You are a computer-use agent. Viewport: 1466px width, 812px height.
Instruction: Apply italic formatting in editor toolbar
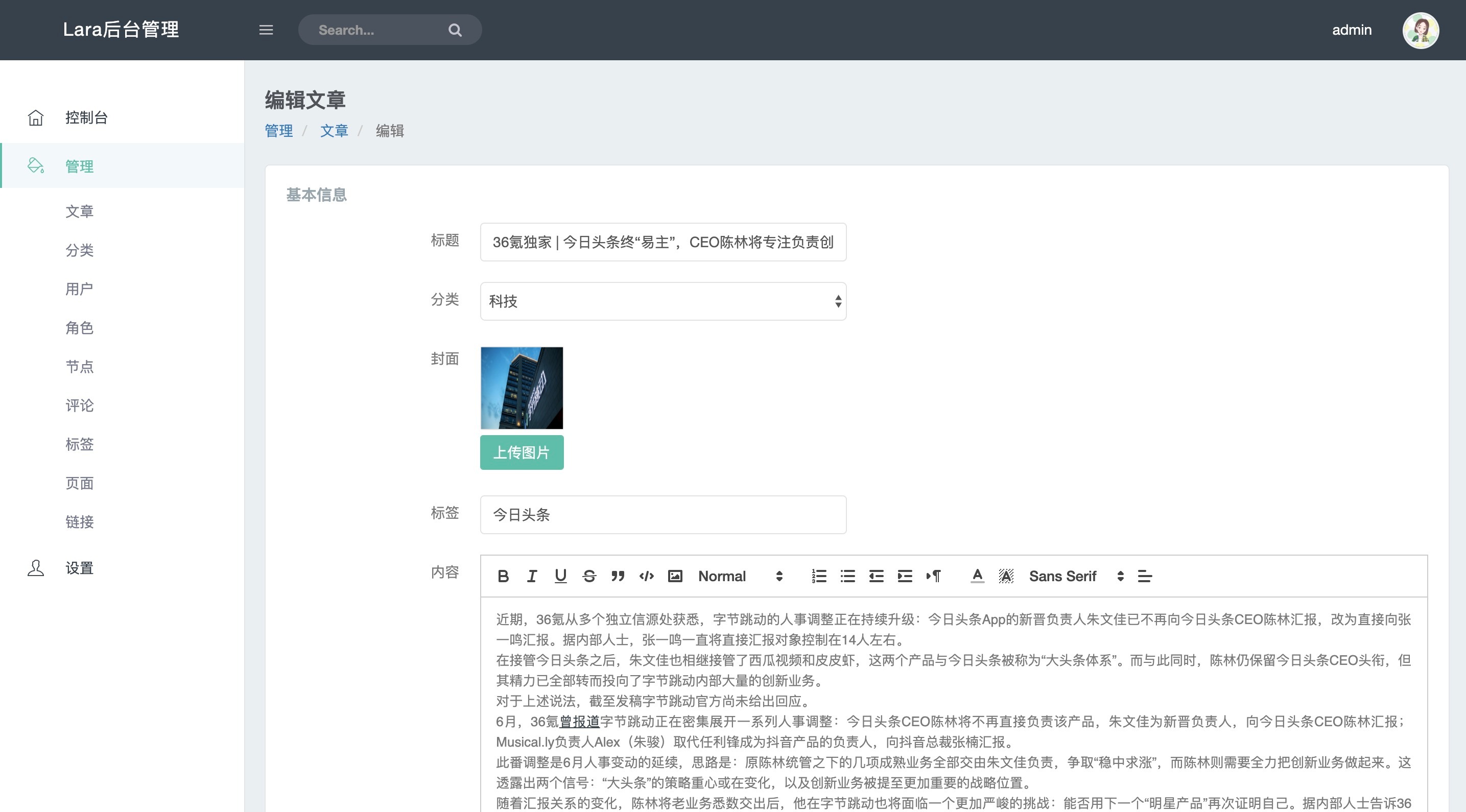coord(532,576)
